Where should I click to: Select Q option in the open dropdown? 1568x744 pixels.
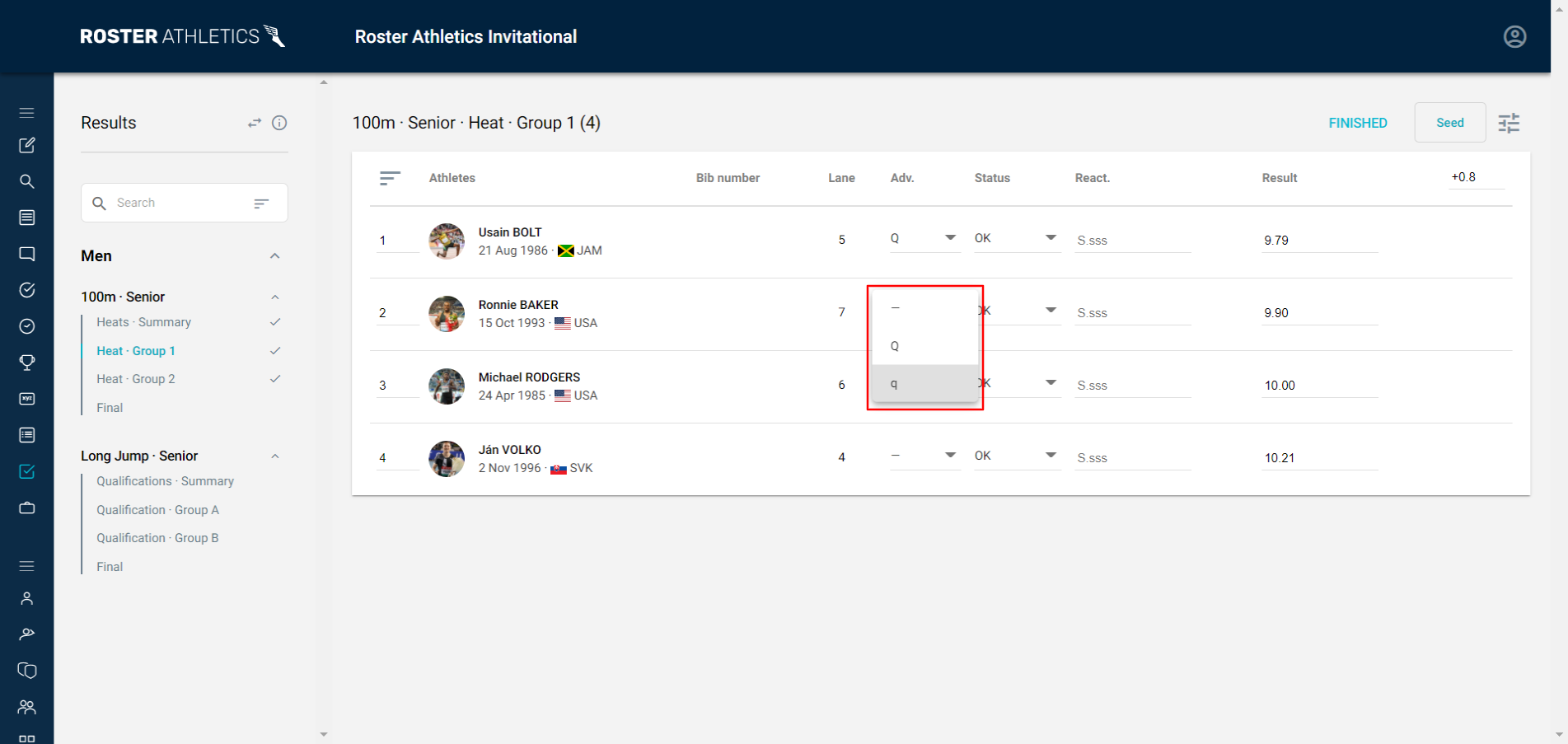click(893, 345)
